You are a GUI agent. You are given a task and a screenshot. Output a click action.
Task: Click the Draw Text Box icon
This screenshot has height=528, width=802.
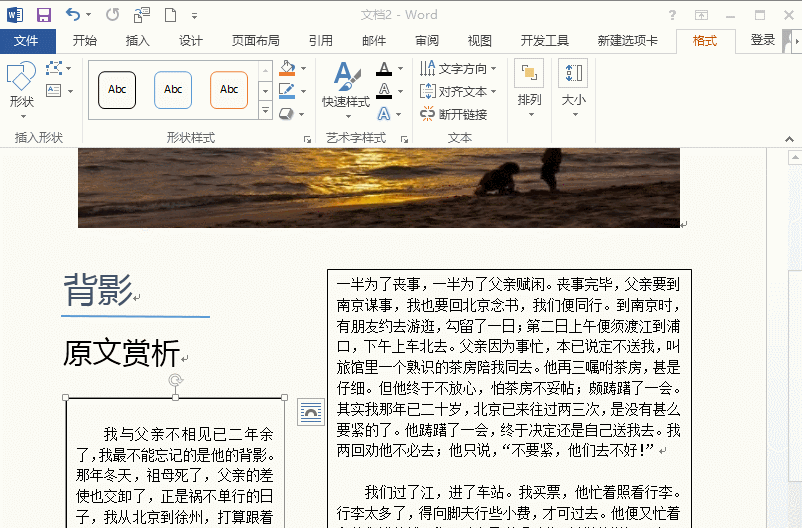click(53, 91)
